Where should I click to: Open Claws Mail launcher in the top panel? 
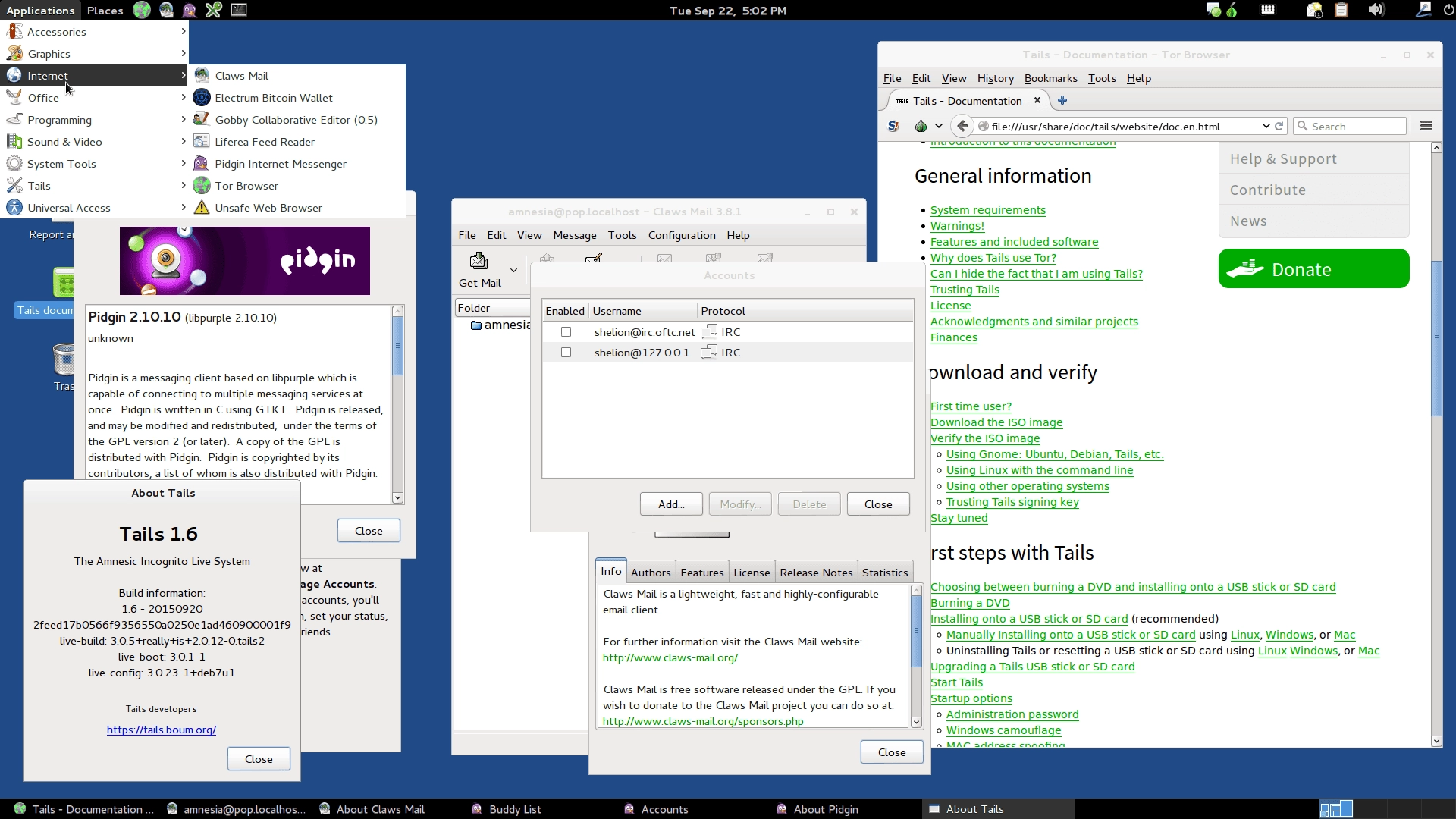(166, 10)
